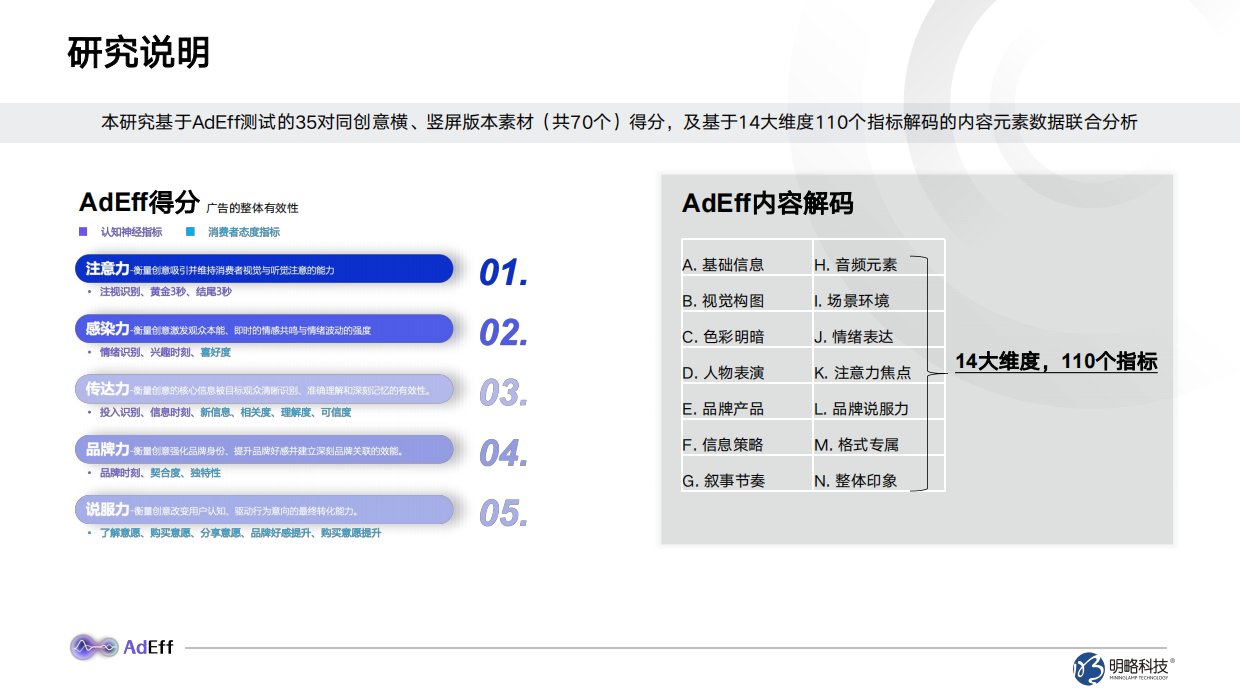
Task: Click the AdEff wave logo icon
Action: (95, 647)
